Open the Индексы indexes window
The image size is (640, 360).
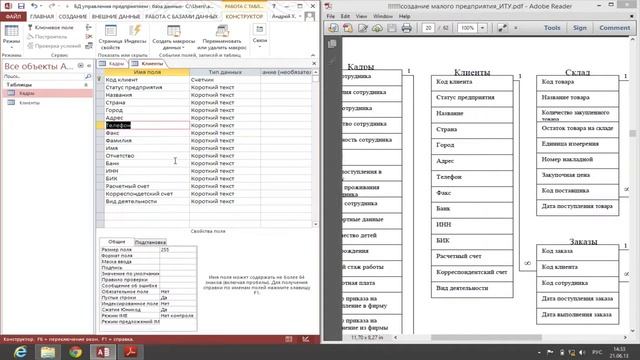click(135, 35)
